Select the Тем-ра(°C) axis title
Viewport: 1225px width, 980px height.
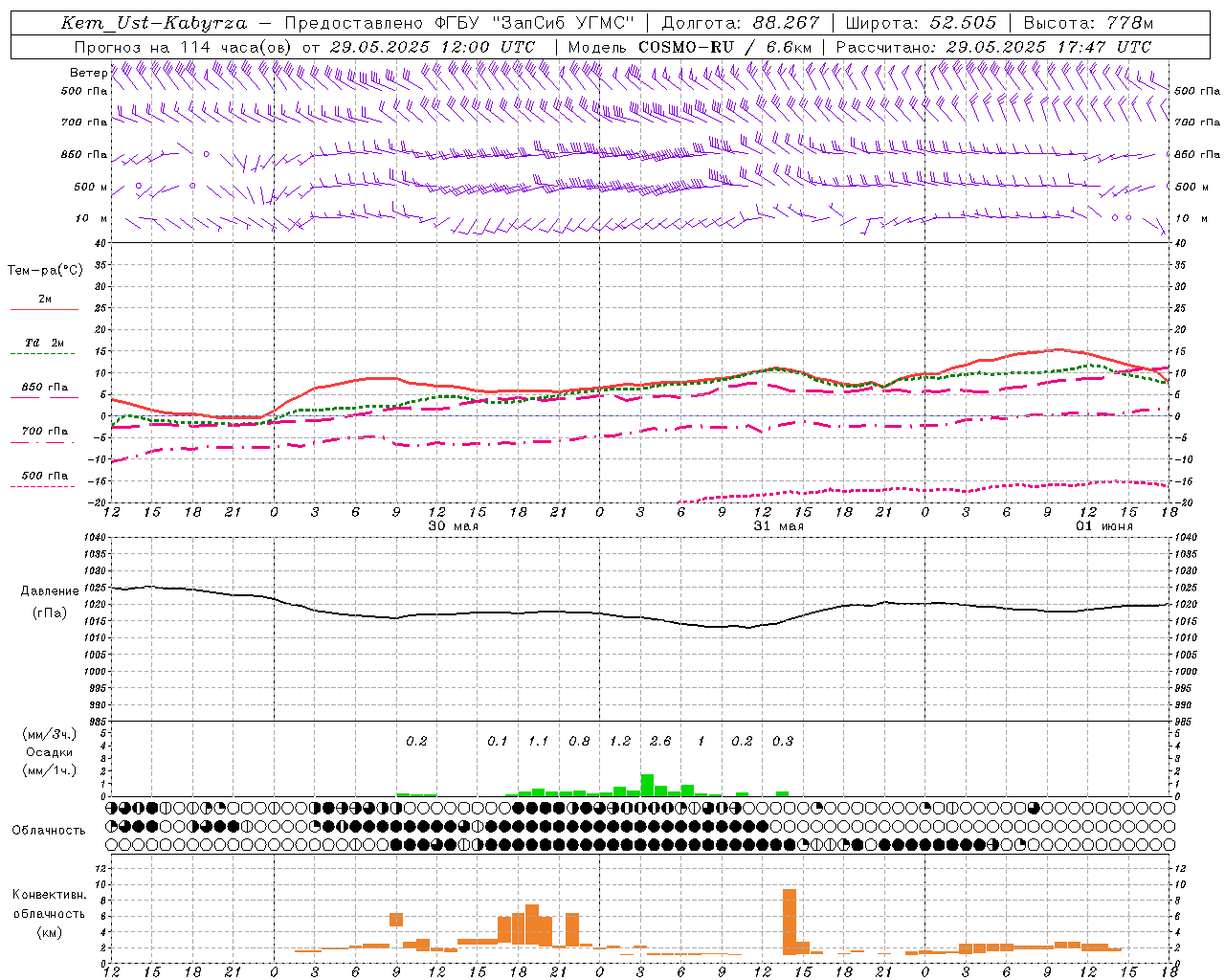45,271
